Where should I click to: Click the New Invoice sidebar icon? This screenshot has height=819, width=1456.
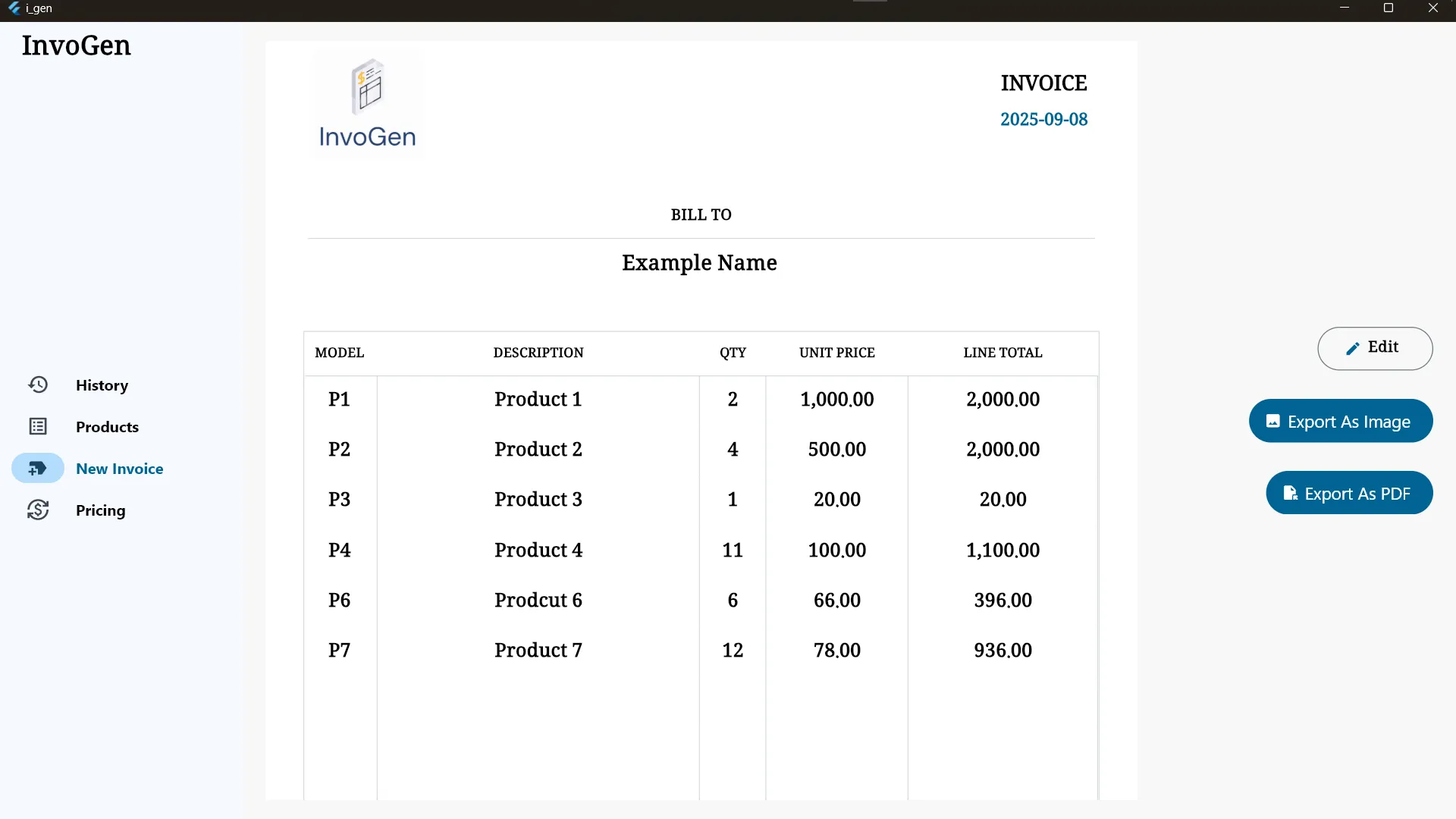coord(38,469)
